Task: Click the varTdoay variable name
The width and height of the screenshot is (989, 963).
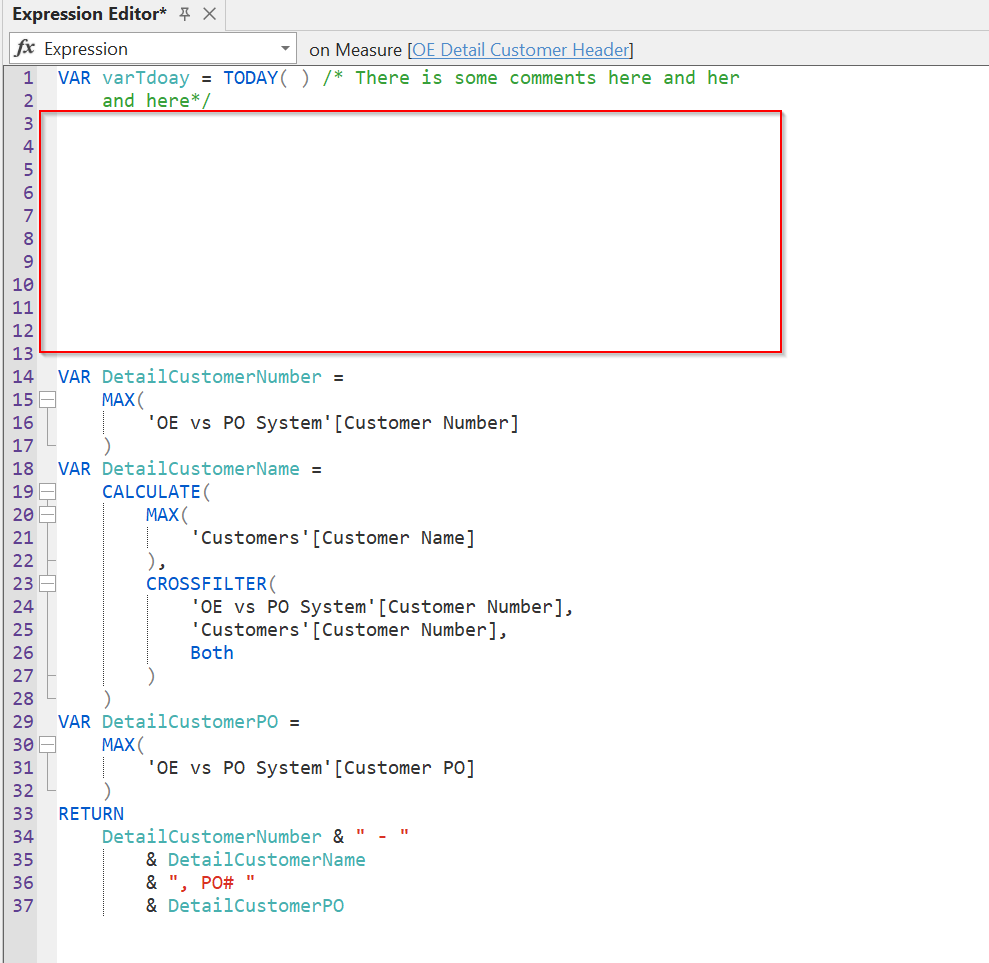Action: pyautogui.click(x=146, y=77)
